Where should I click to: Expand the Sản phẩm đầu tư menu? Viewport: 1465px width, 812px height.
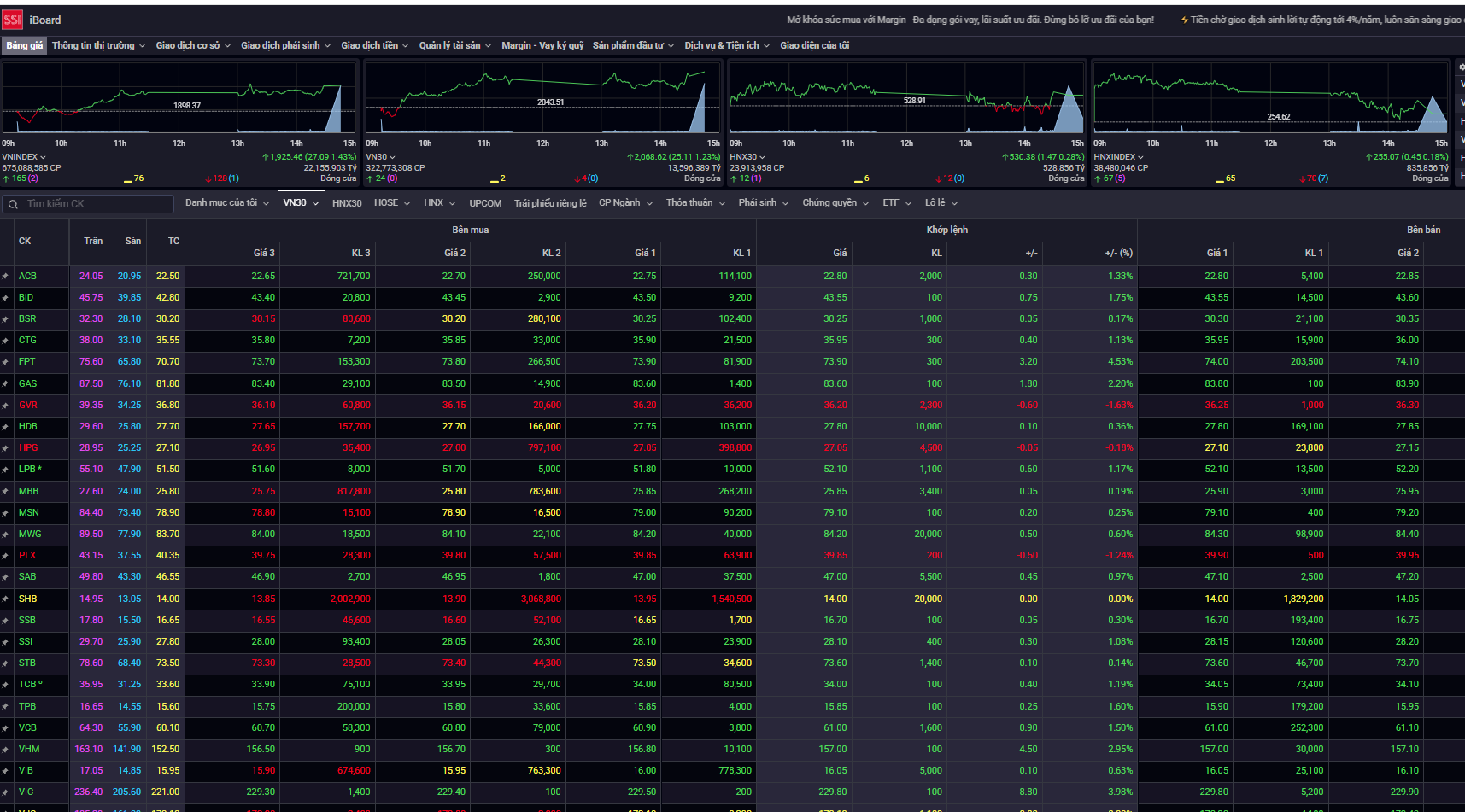pos(633,46)
